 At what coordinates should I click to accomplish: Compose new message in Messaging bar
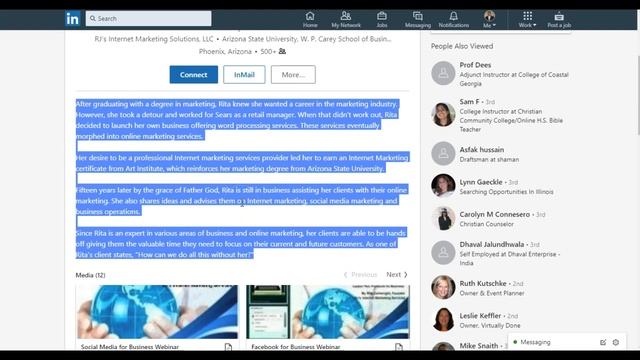coord(603,342)
